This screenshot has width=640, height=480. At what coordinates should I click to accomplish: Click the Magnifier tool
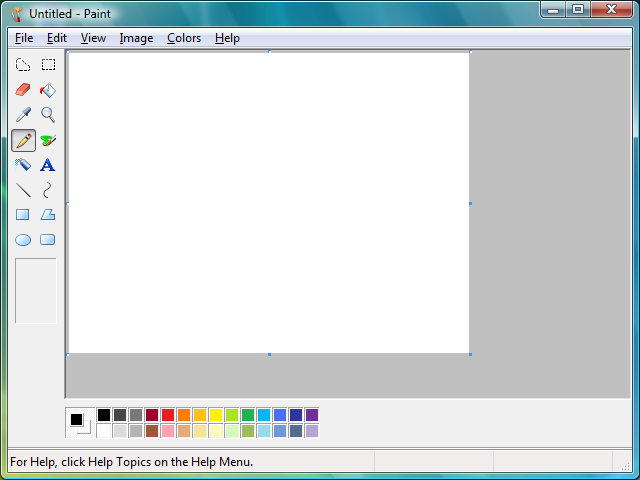click(x=47, y=115)
